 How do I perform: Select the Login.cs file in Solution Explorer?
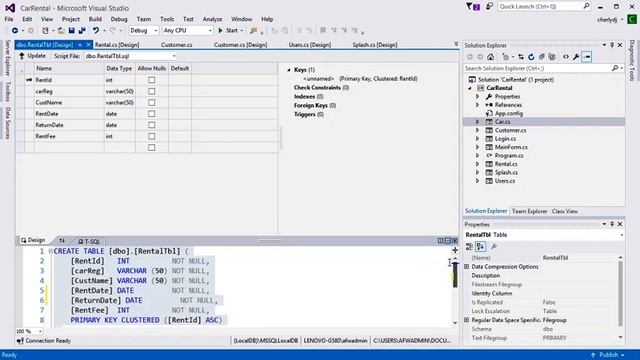505,139
